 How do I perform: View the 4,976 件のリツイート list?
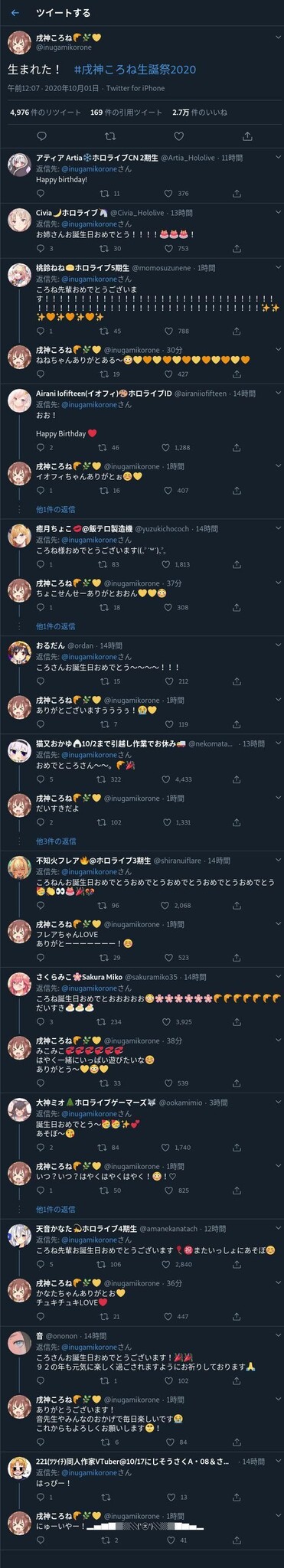[45, 113]
